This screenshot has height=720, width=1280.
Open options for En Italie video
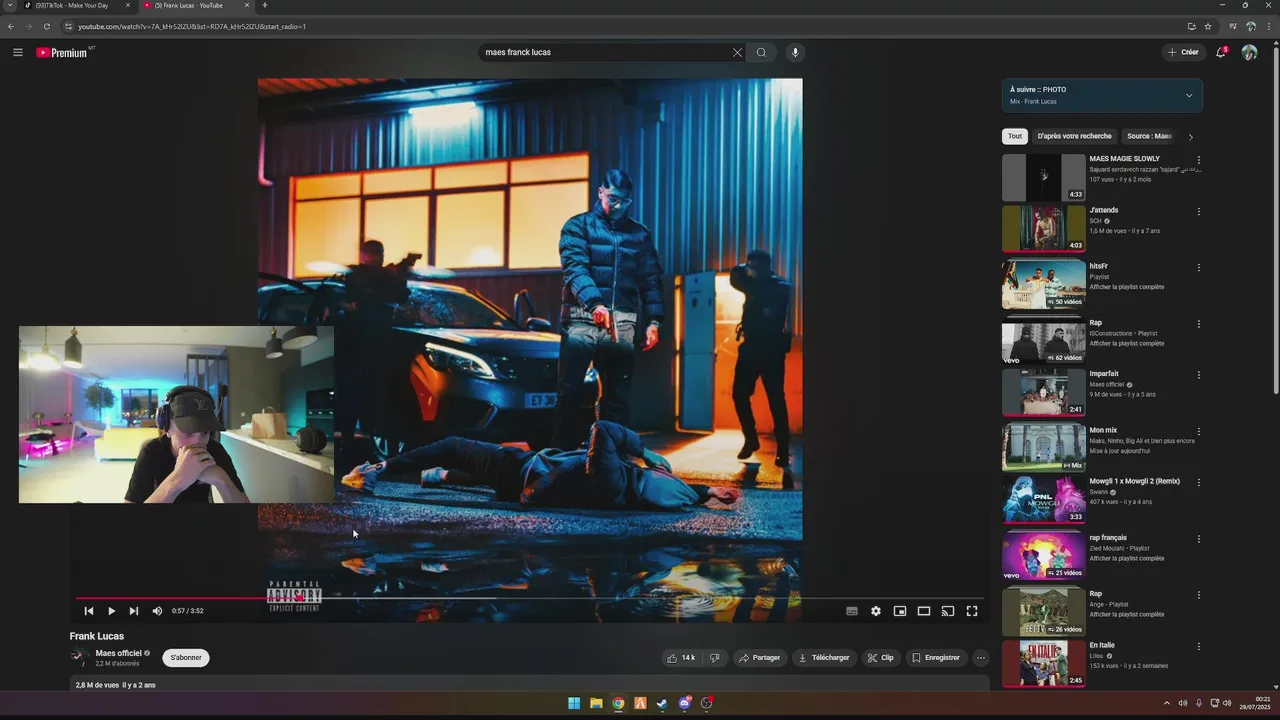pos(1199,647)
